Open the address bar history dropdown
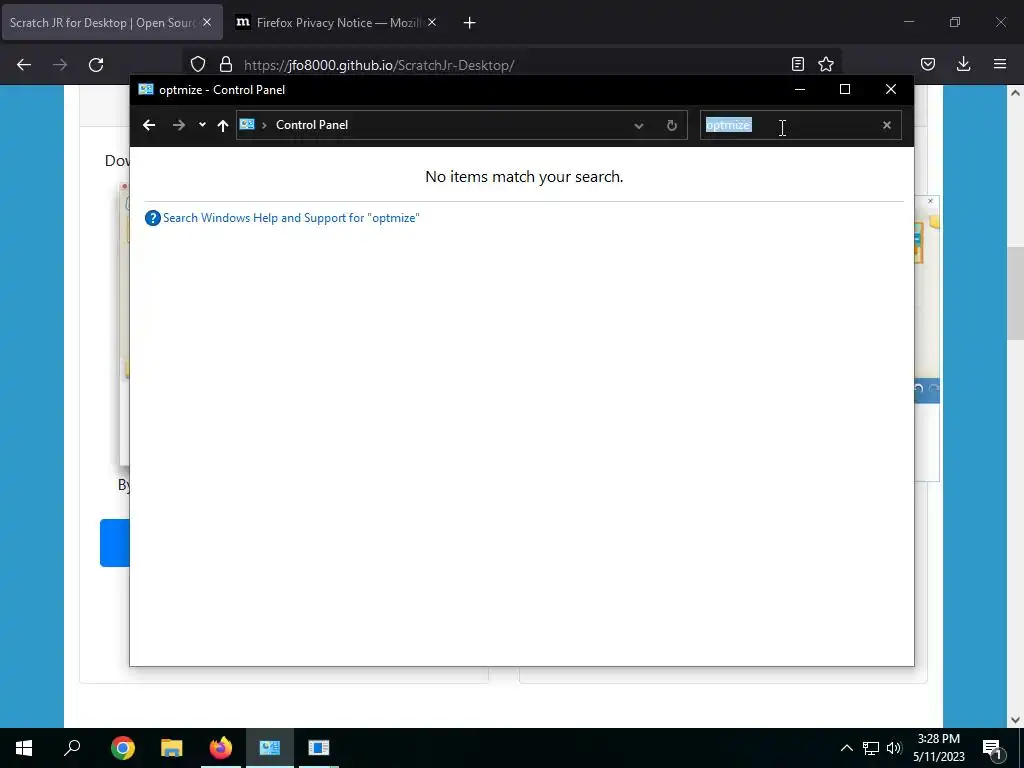This screenshot has height=768, width=1024. (639, 125)
